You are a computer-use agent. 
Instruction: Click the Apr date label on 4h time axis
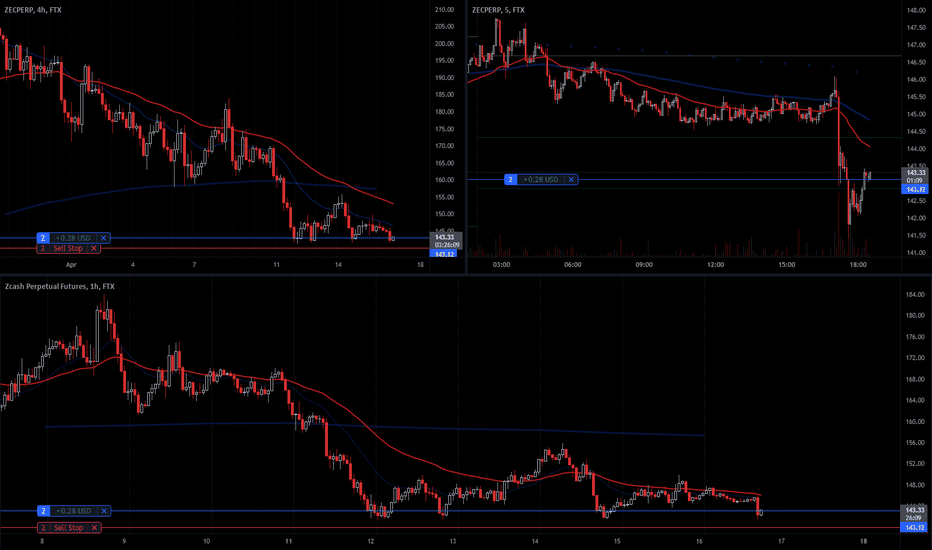pyautogui.click(x=71, y=265)
